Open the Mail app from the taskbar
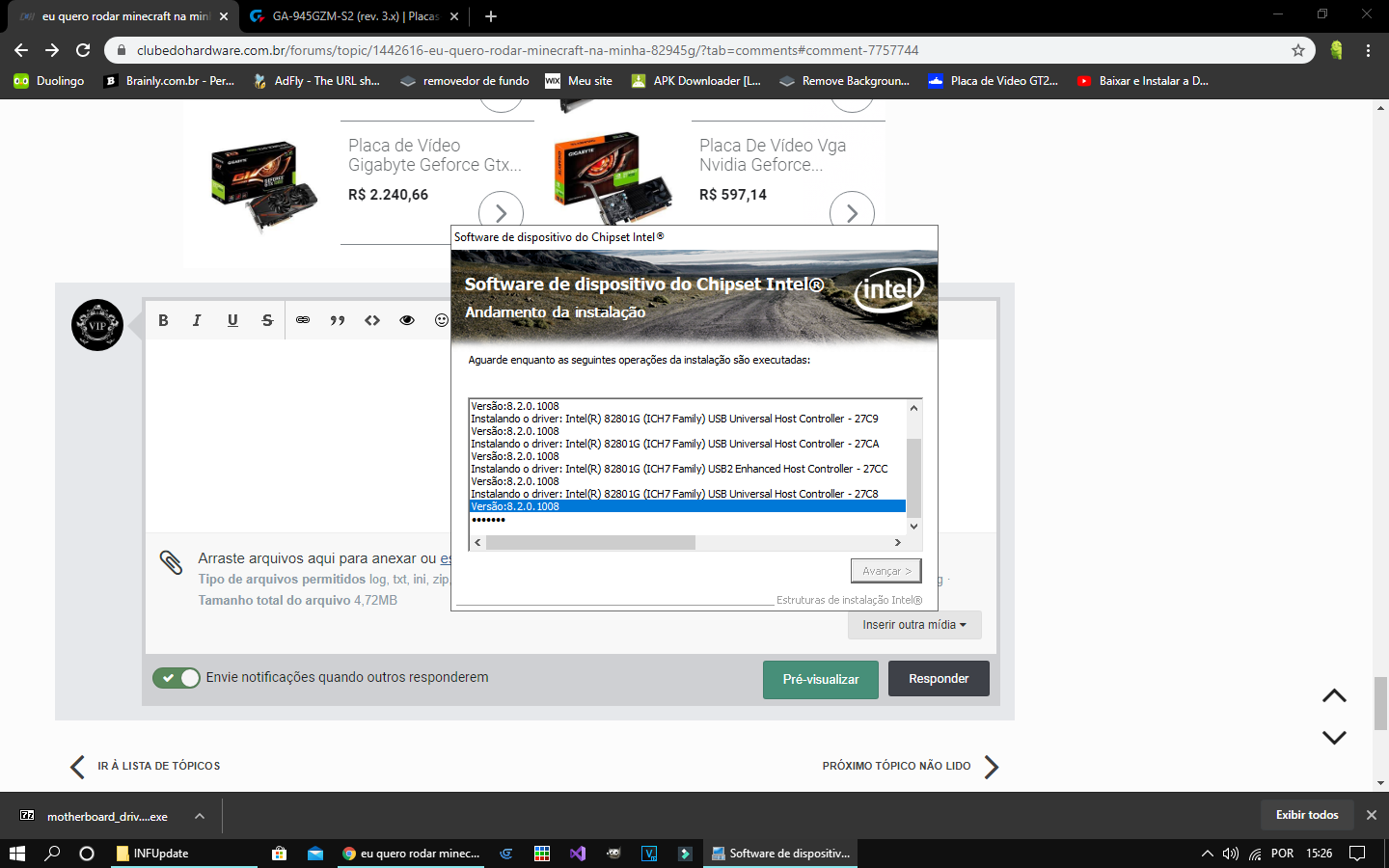The width and height of the screenshot is (1389, 868). (x=315, y=854)
